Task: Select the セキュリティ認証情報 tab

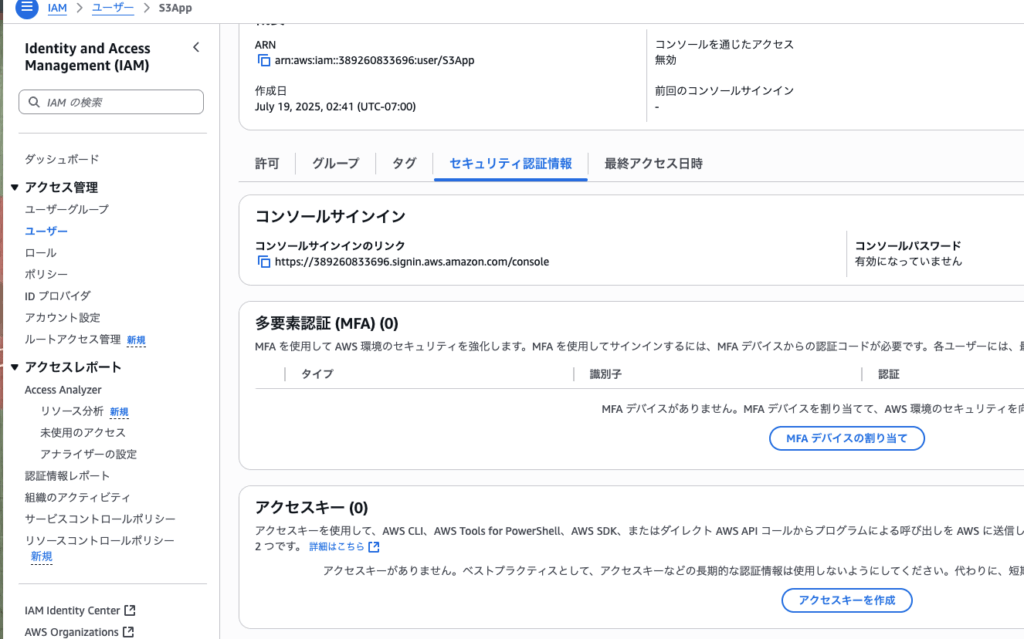Action: 511,163
